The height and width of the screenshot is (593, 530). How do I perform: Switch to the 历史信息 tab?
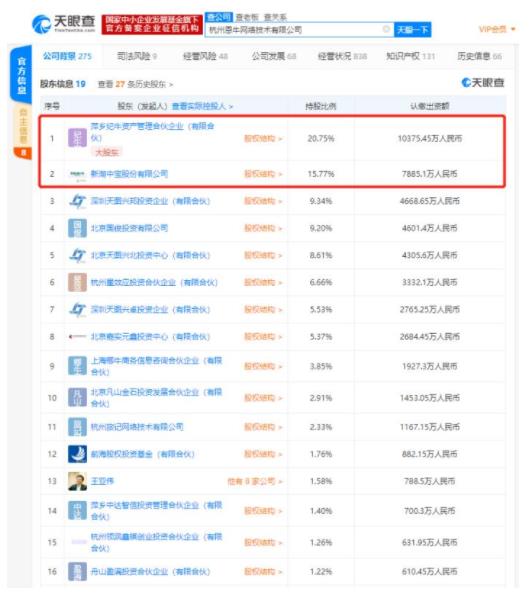coord(479,56)
